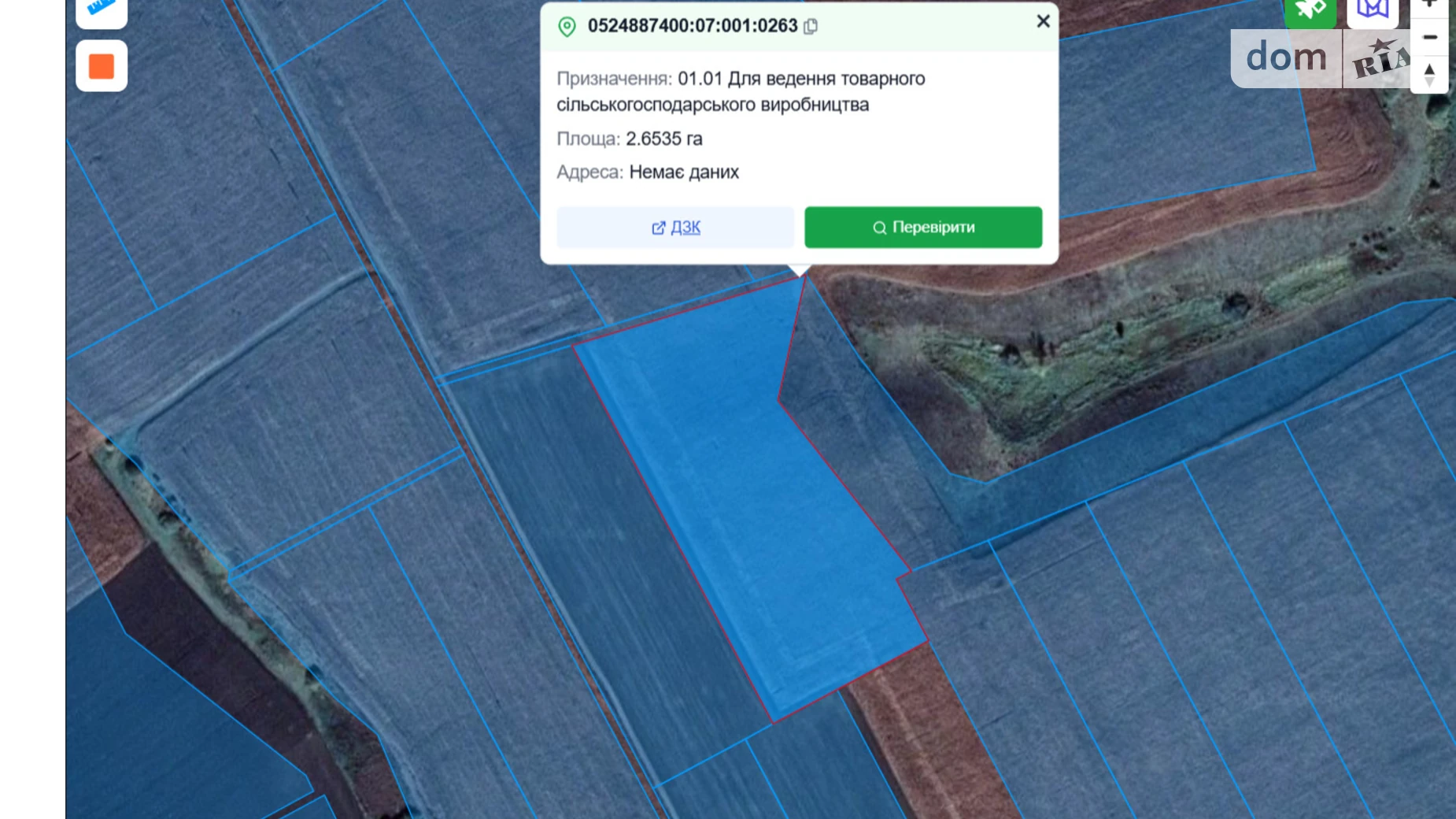This screenshot has height=819, width=1456.
Task: Zoom in with the plus button
Action: tap(1430, 6)
